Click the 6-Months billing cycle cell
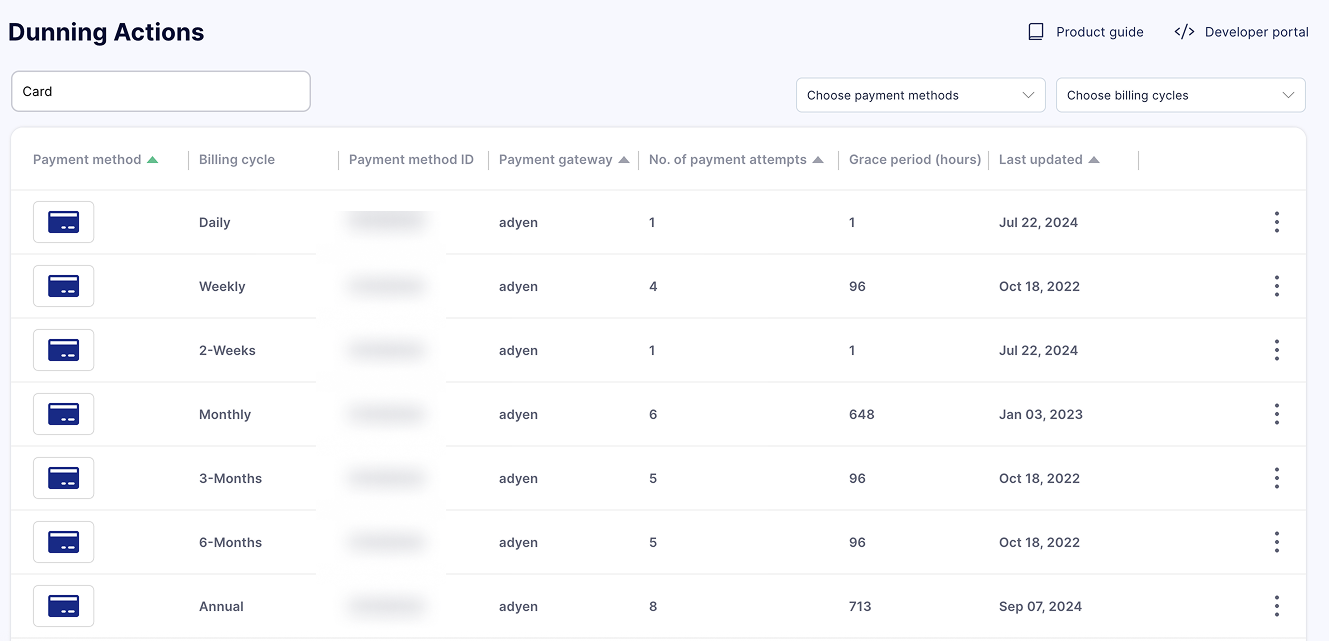The height and width of the screenshot is (641, 1329). 230,542
